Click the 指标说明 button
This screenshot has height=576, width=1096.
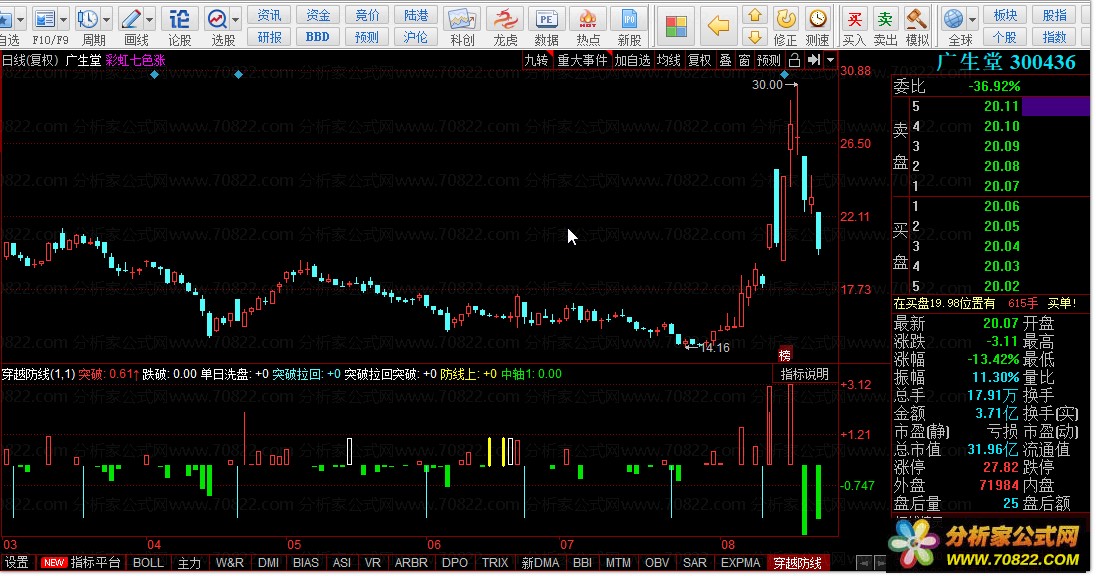[804, 374]
